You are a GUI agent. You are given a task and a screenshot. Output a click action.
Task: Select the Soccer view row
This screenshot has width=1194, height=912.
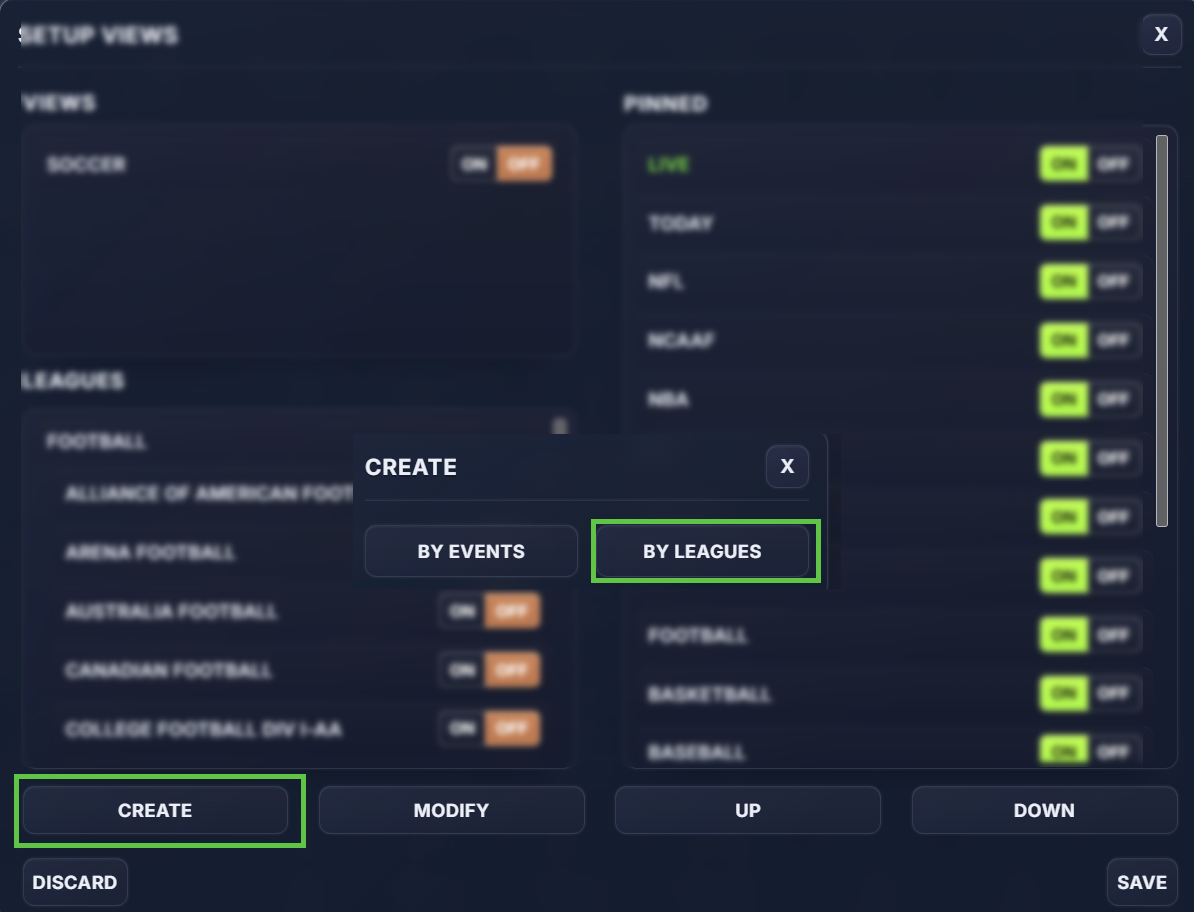pos(85,164)
